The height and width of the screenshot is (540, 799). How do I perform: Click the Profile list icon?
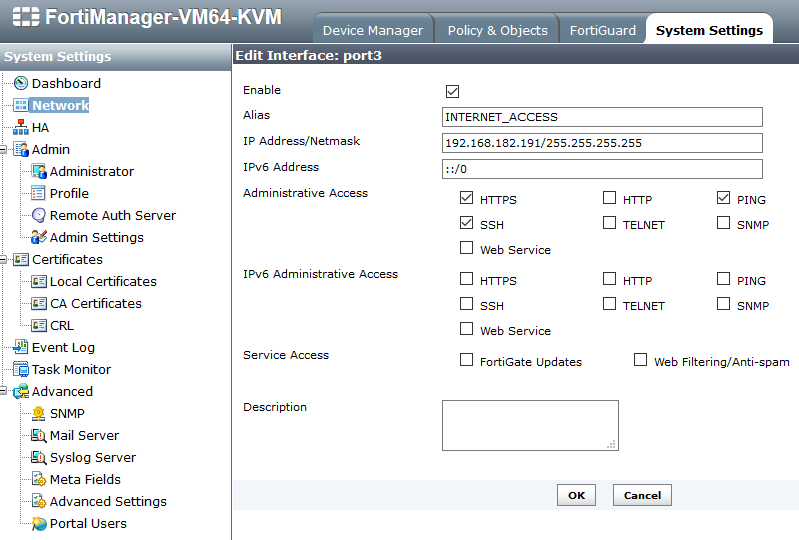[38, 194]
